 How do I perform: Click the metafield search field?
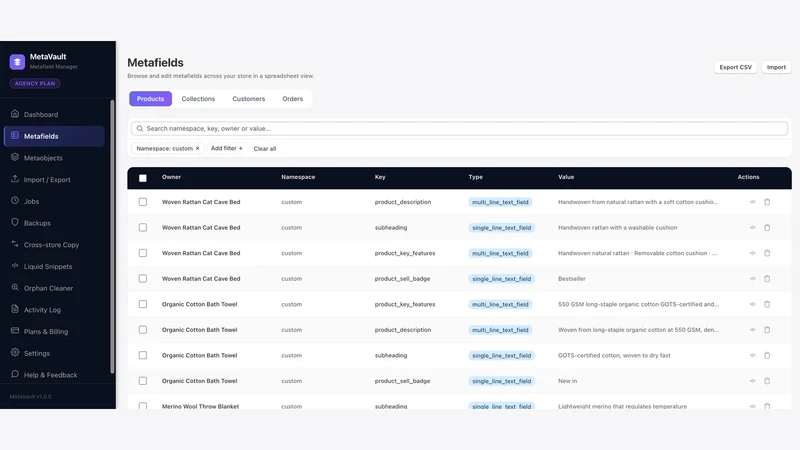click(459, 129)
